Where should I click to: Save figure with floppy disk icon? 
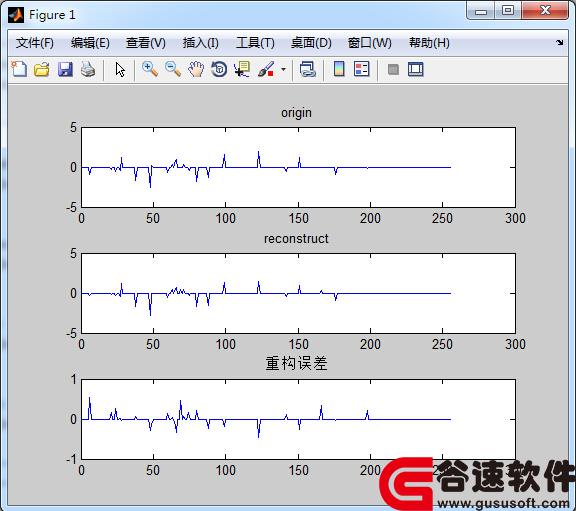65,69
